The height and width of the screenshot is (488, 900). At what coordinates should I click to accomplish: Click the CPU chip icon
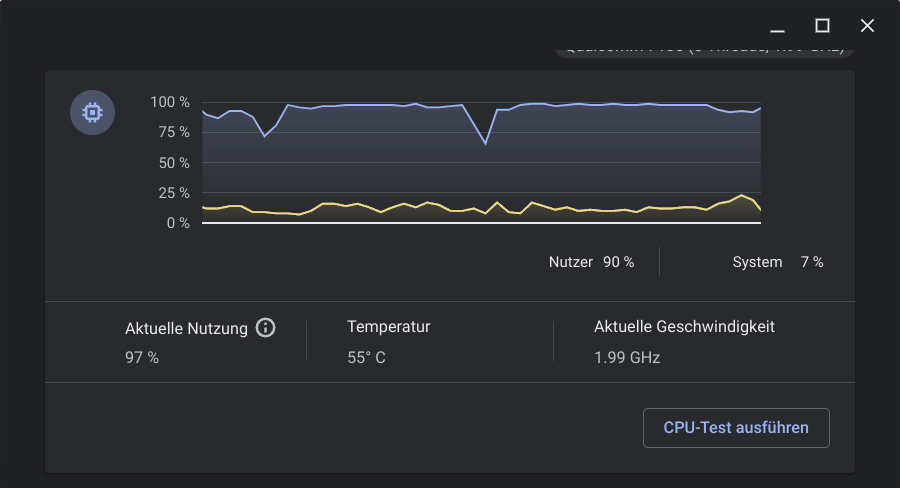point(92,113)
